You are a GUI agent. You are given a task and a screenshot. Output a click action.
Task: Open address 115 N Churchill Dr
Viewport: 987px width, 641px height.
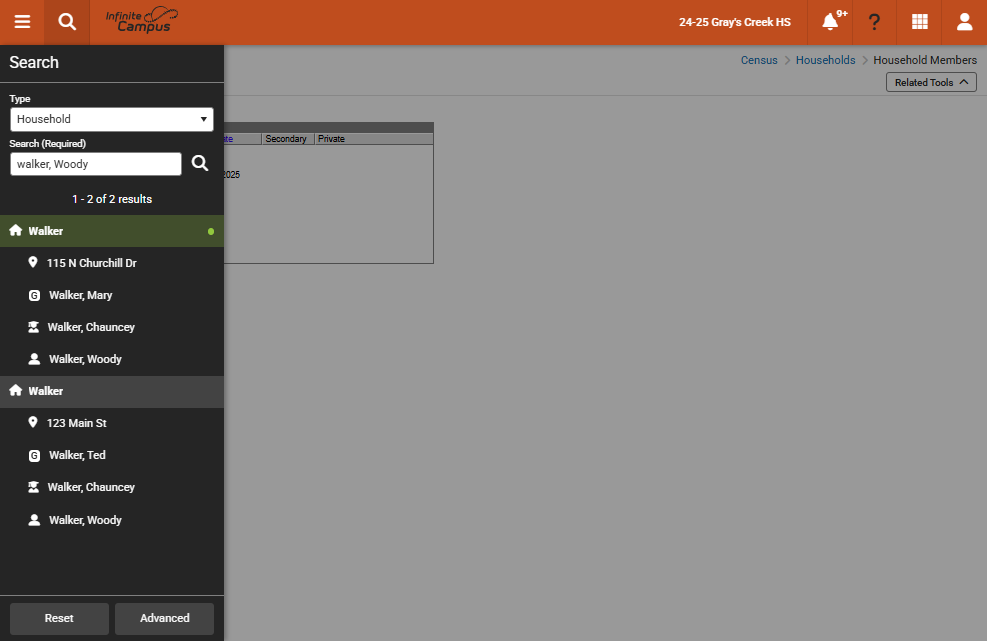point(91,263)
